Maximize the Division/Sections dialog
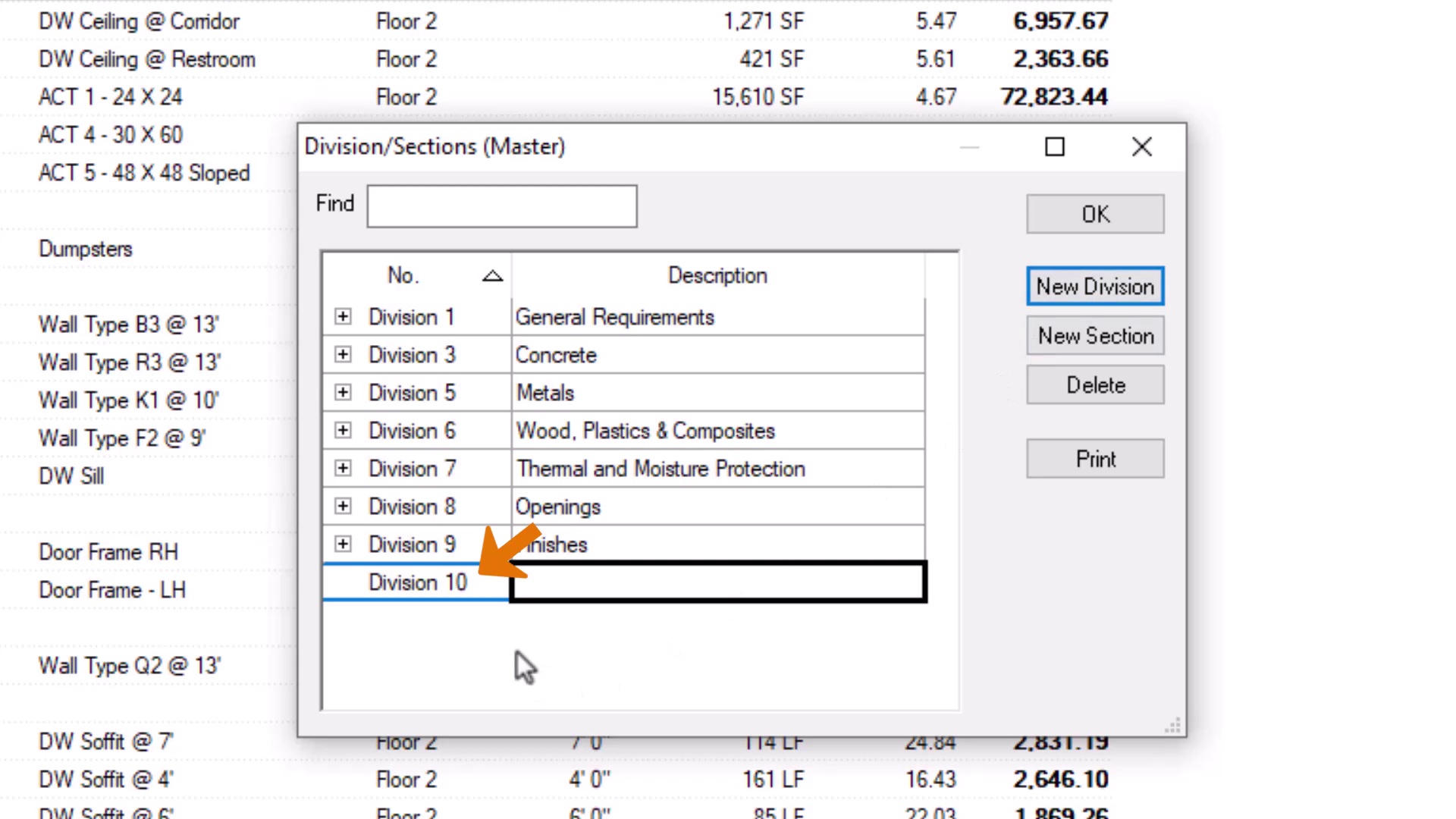 coord(1055,147)
